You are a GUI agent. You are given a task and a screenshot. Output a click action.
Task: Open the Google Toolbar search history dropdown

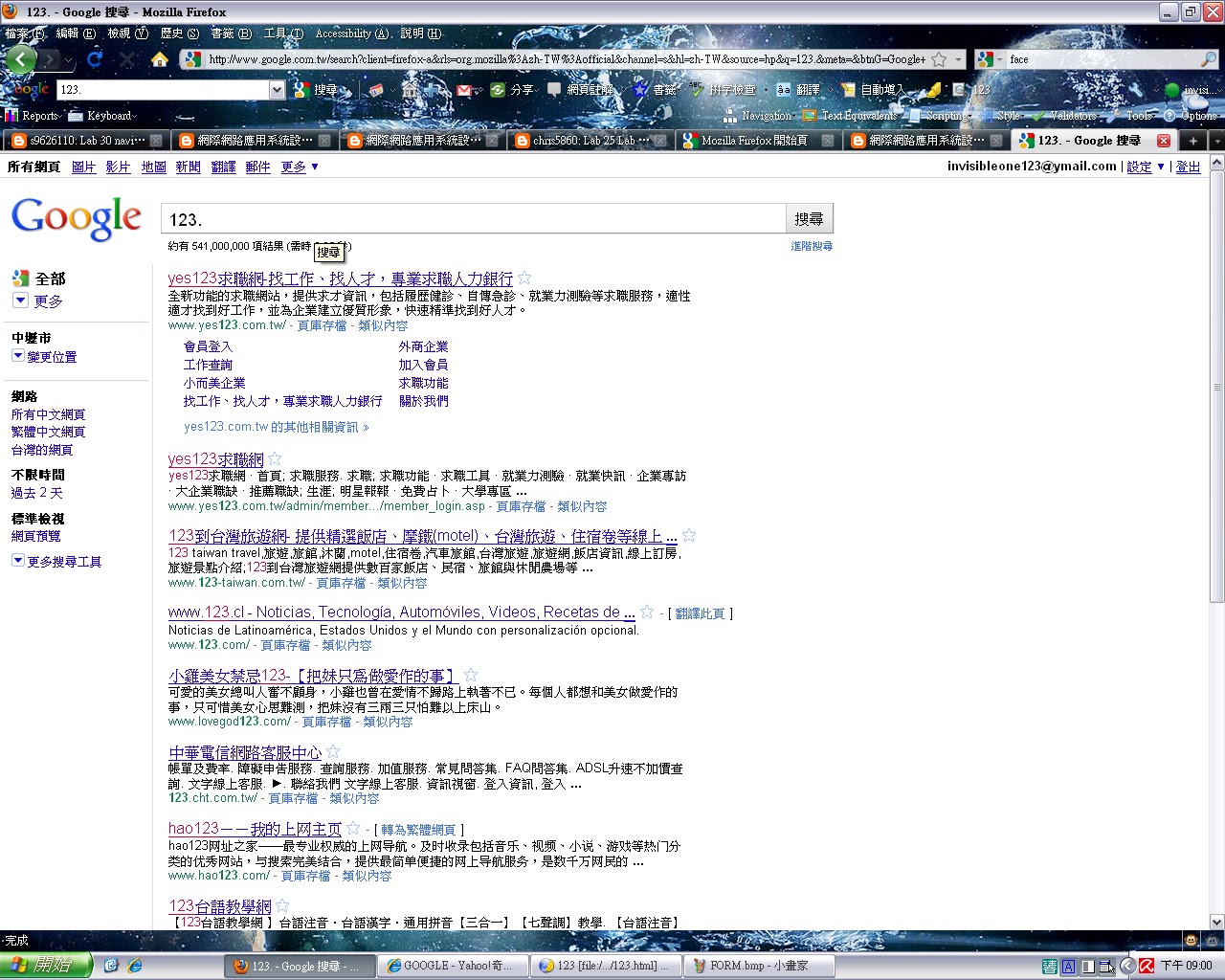click(x=278, y=90)
